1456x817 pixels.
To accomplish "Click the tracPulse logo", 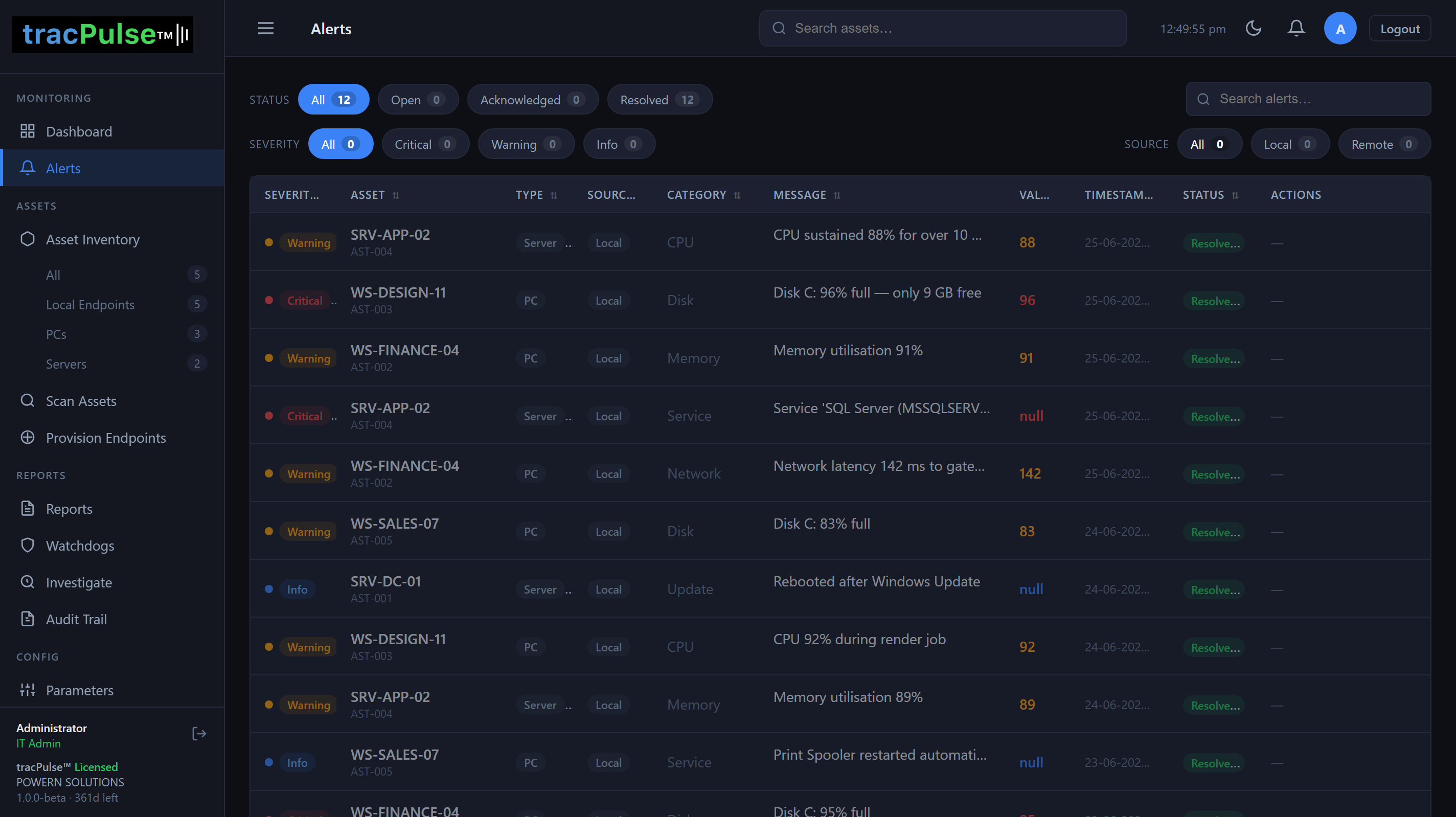I will 103,34.
